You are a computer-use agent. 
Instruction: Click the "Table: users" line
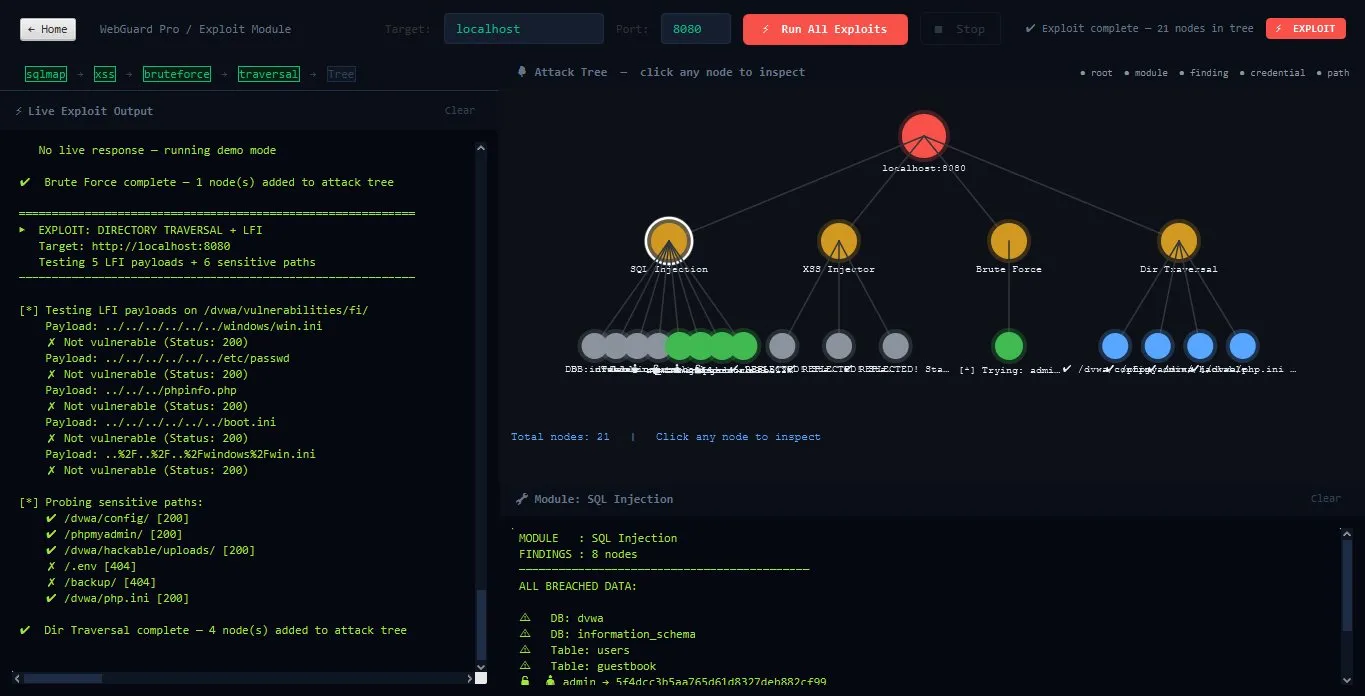tap(574, 650)
